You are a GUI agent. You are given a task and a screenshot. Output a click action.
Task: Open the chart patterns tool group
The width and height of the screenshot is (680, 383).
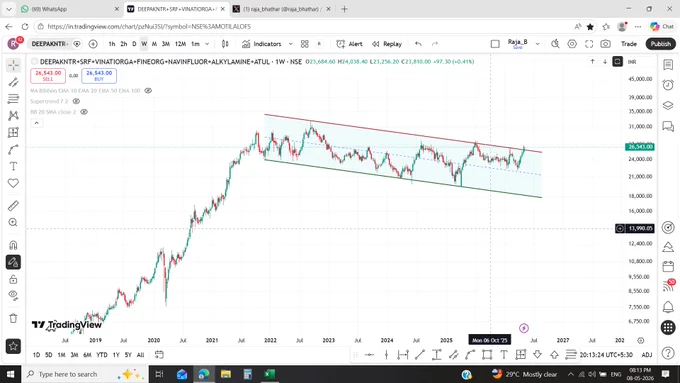pyautogui.click(x=13, y=115)
